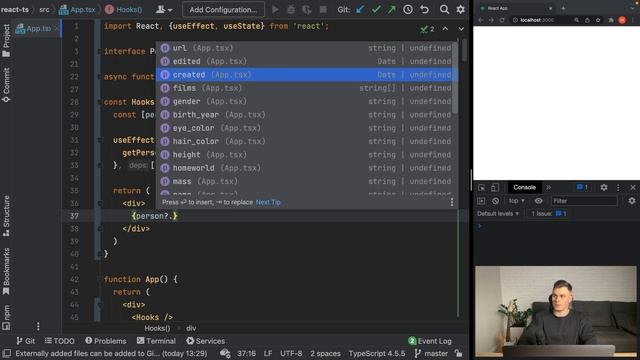Click UTF-8 encoding in status bar
Screen dimensions: 640x360
291,353
